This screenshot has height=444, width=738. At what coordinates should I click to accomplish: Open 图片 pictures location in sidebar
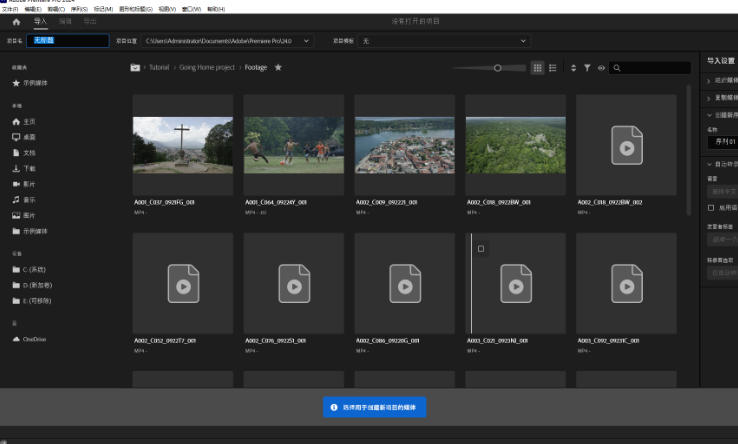(24, 215)
